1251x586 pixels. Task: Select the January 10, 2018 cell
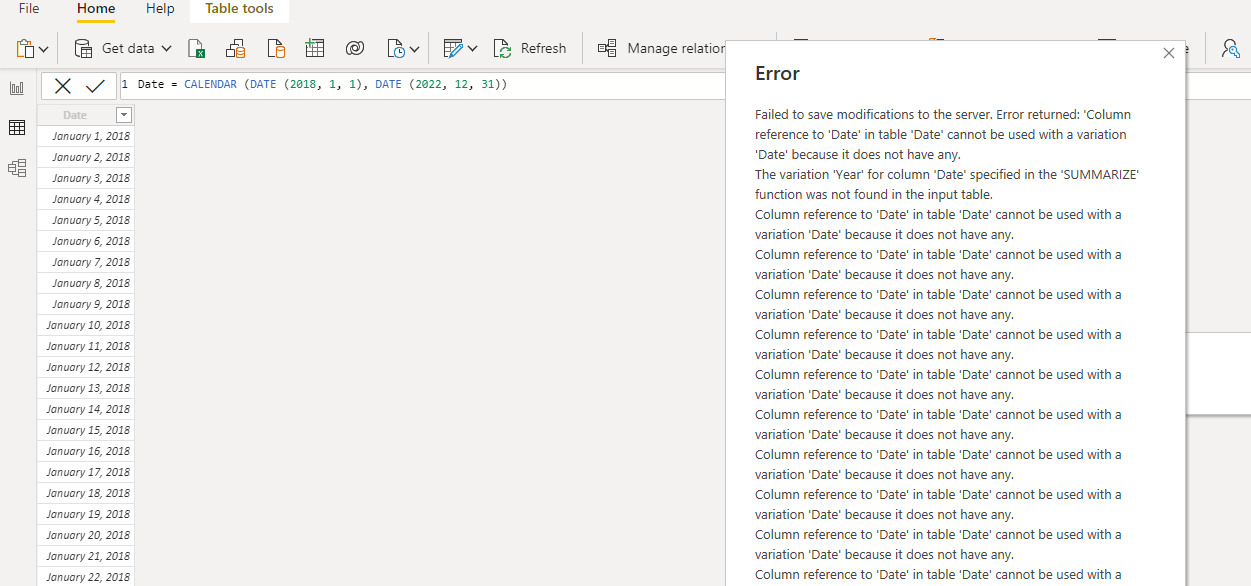tap(86, 325)
